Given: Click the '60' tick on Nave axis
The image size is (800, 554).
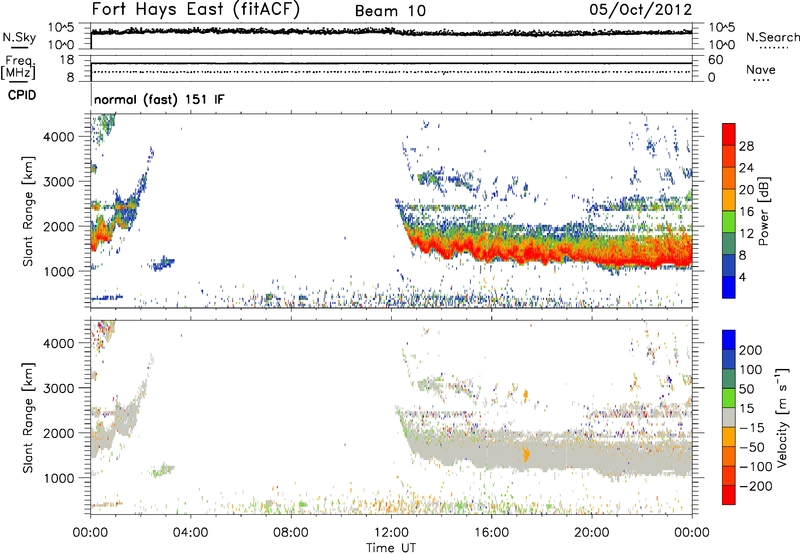Looking at the screenshot, I should (x=715, y=60).
